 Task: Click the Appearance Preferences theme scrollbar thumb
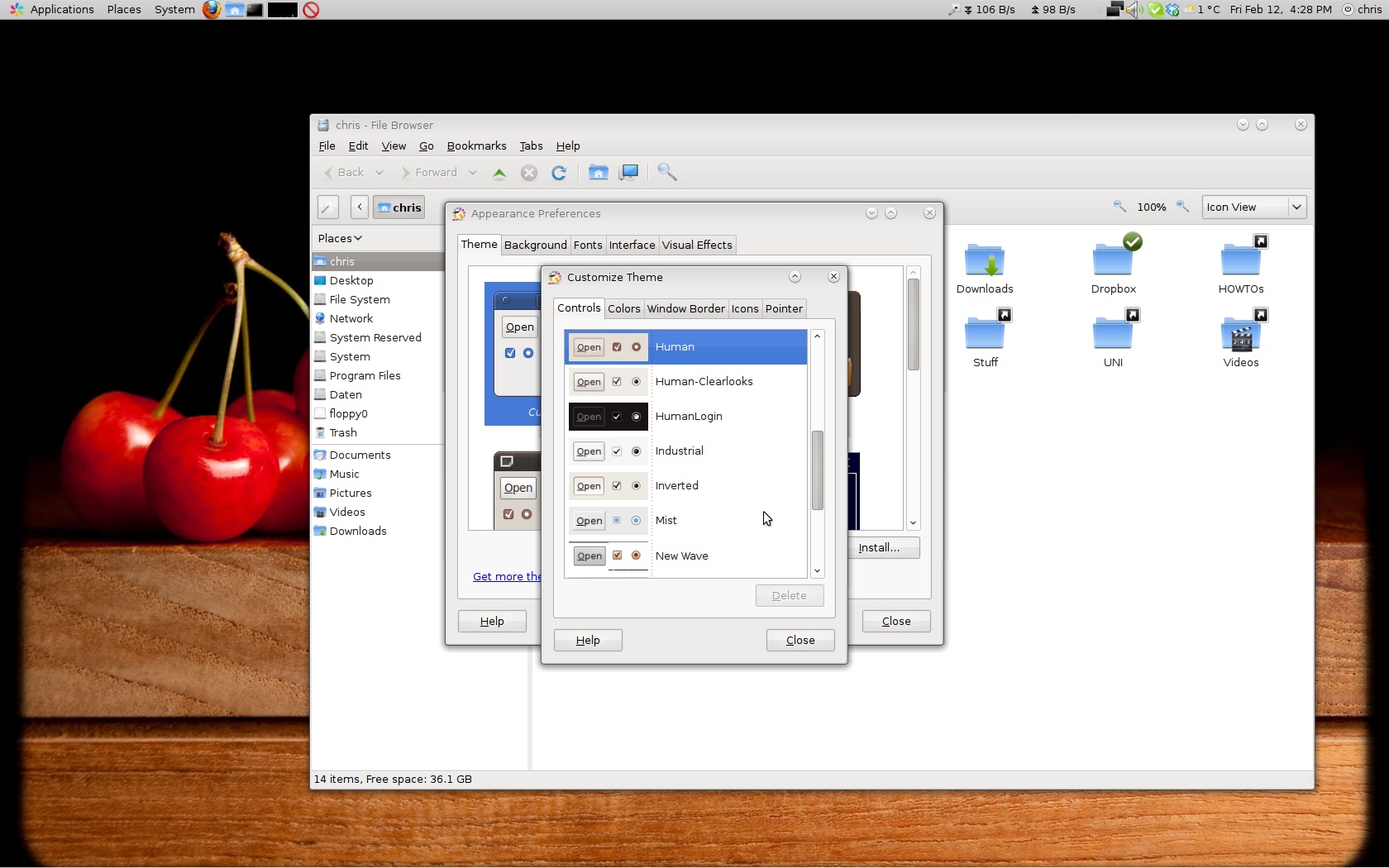[913, 324]
